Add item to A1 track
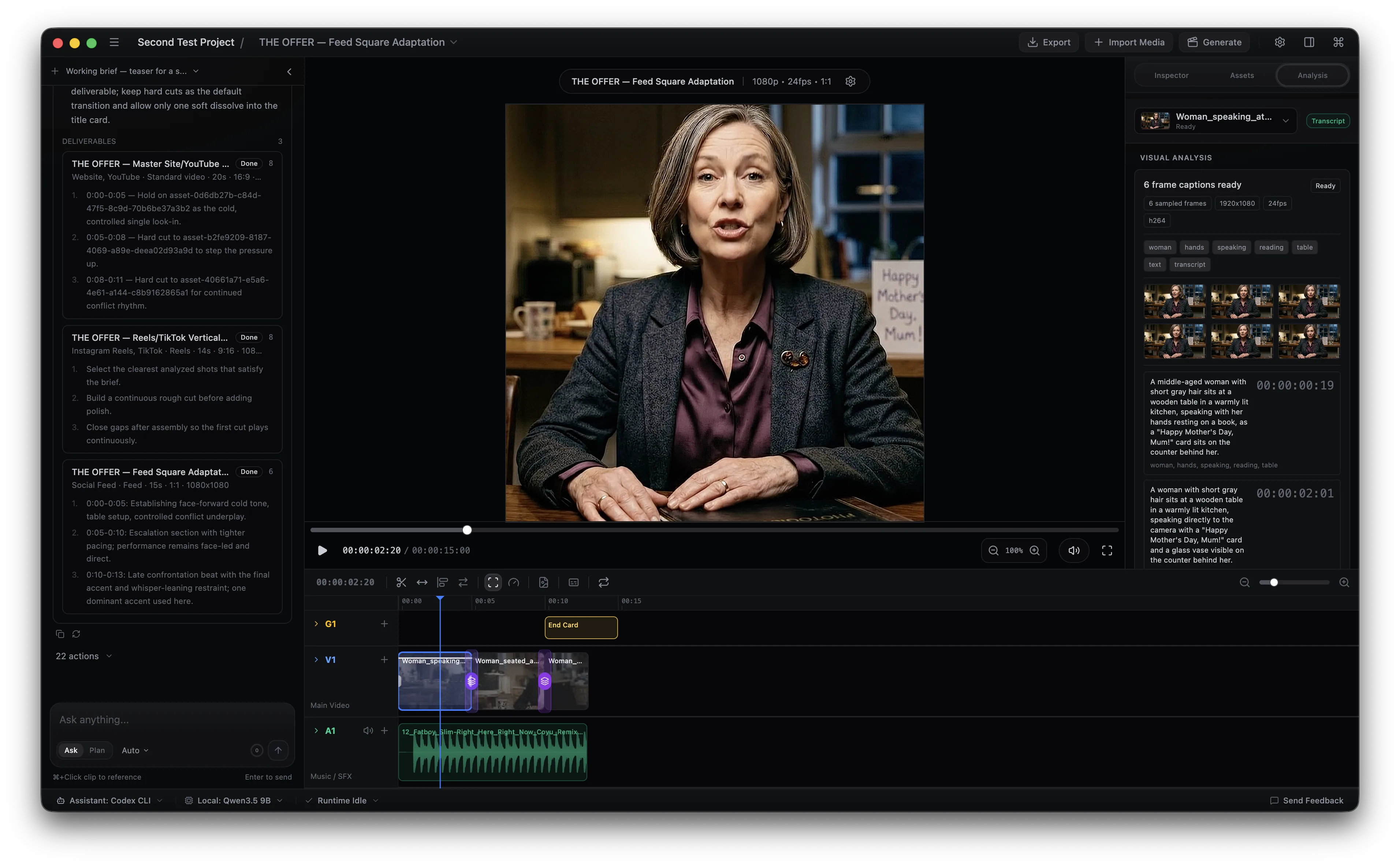1400x866 pixels. coord(384,731)
